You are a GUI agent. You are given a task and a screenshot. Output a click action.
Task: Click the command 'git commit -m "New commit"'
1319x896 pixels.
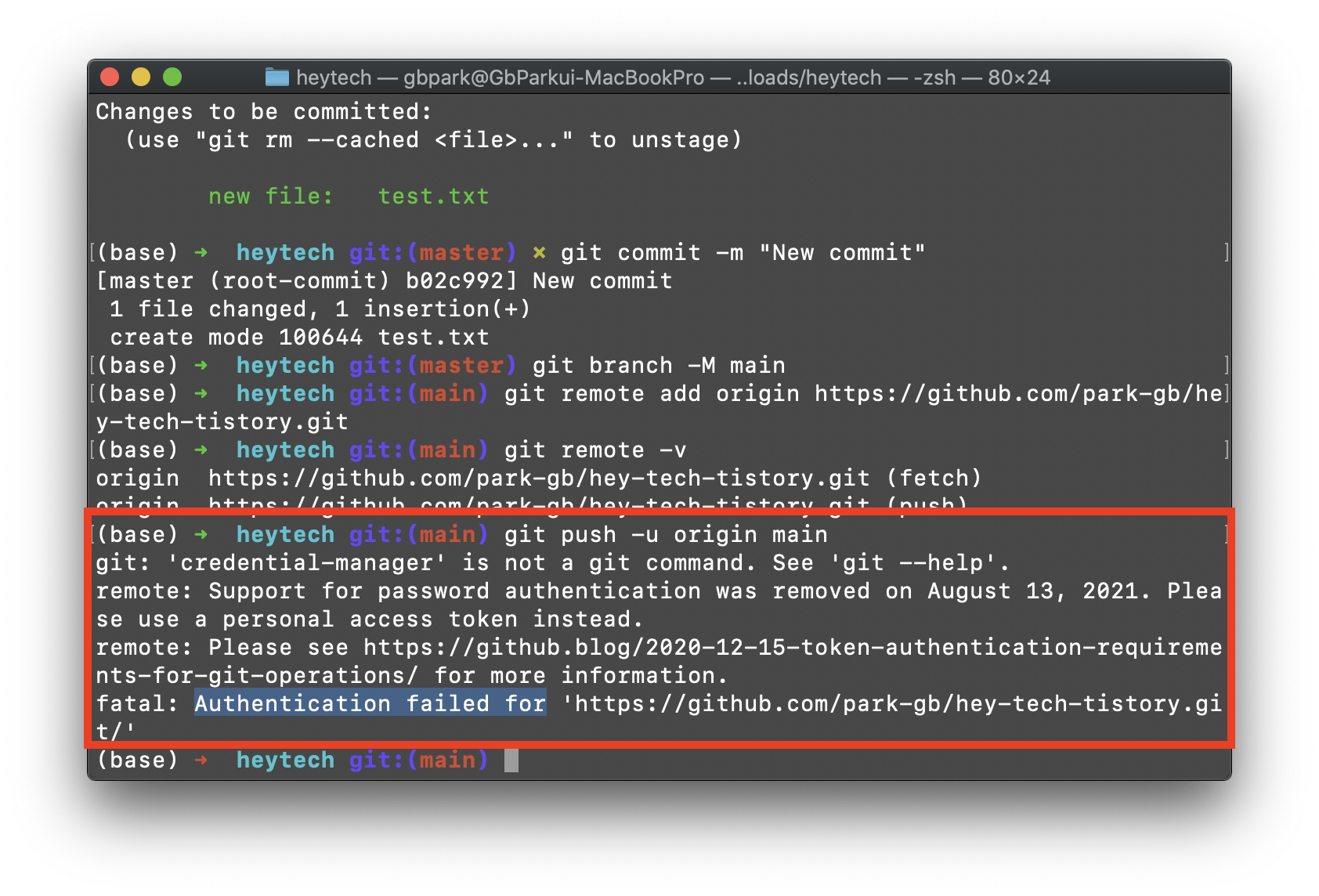[x=743, y=253]
